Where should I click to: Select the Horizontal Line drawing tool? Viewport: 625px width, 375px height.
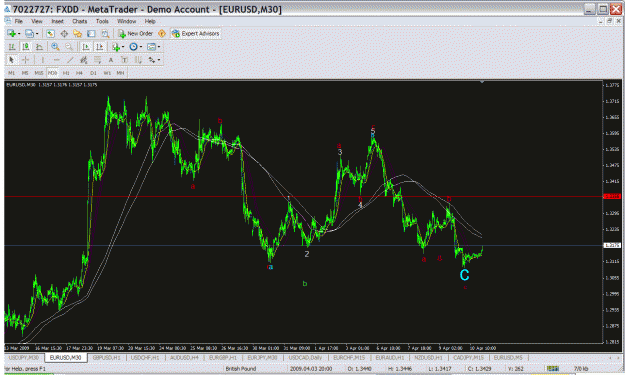tap(57, 60)
